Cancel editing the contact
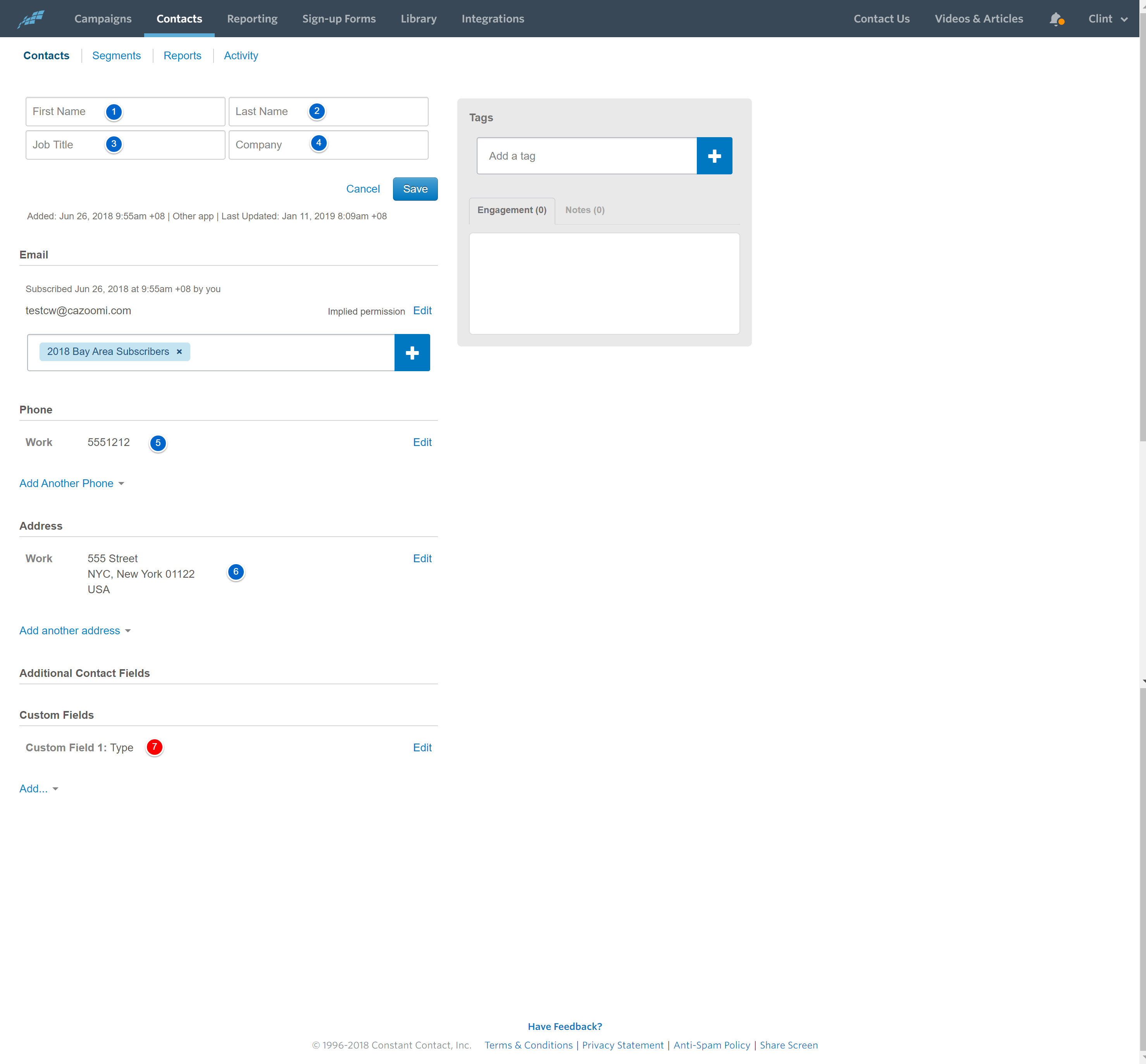The image size is (1146, 1064). [363, 189]
